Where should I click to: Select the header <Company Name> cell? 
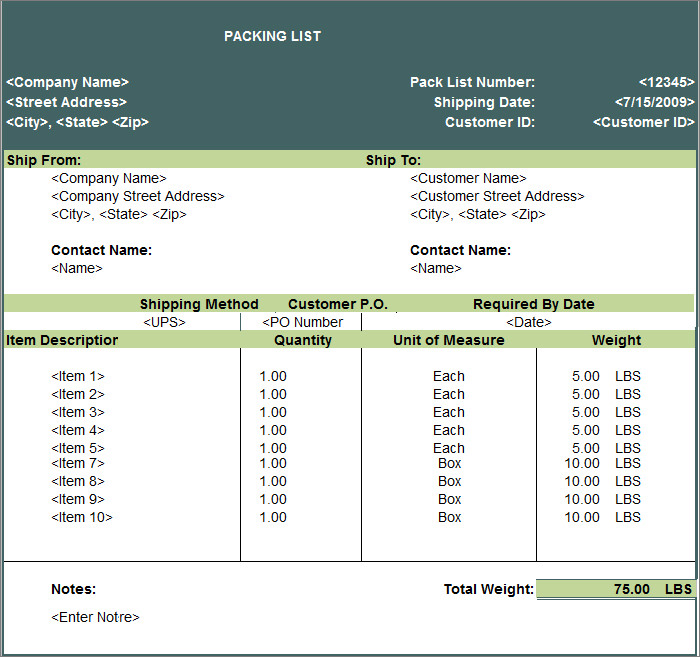67,82
